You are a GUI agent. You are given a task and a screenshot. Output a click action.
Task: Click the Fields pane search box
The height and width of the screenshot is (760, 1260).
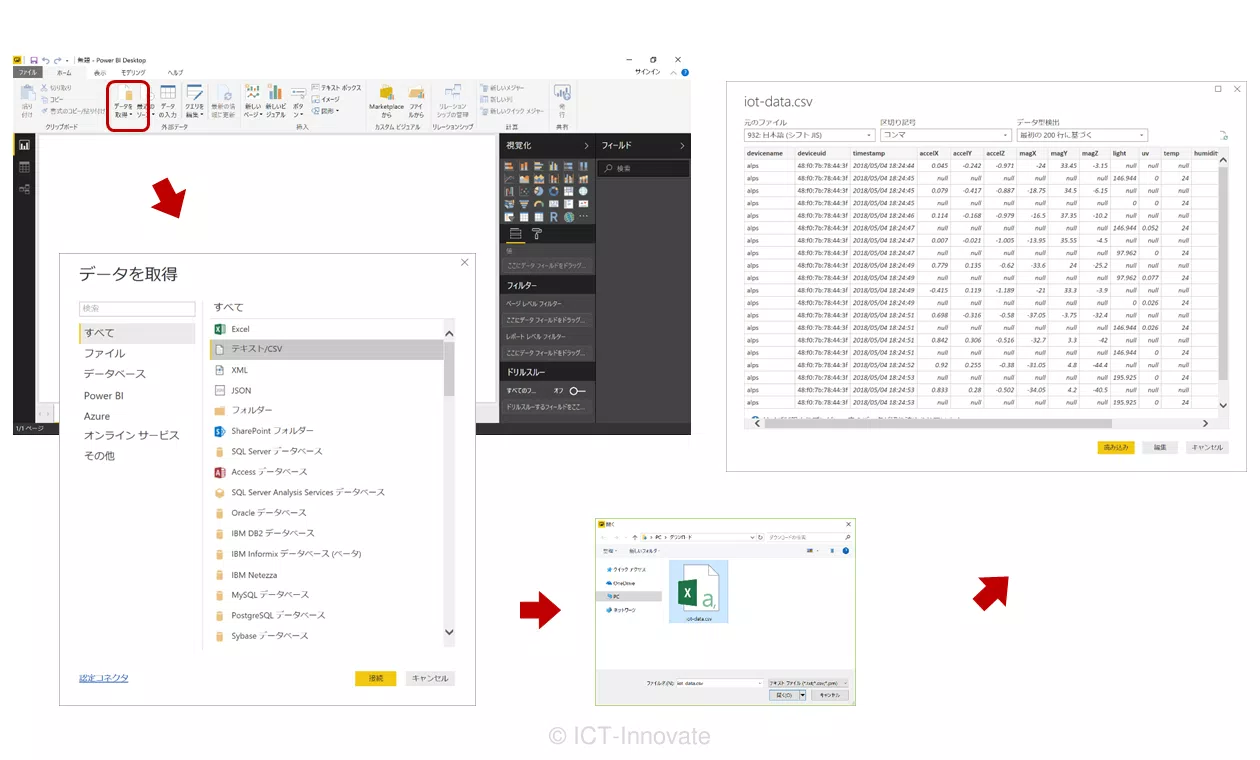[644, 169]
